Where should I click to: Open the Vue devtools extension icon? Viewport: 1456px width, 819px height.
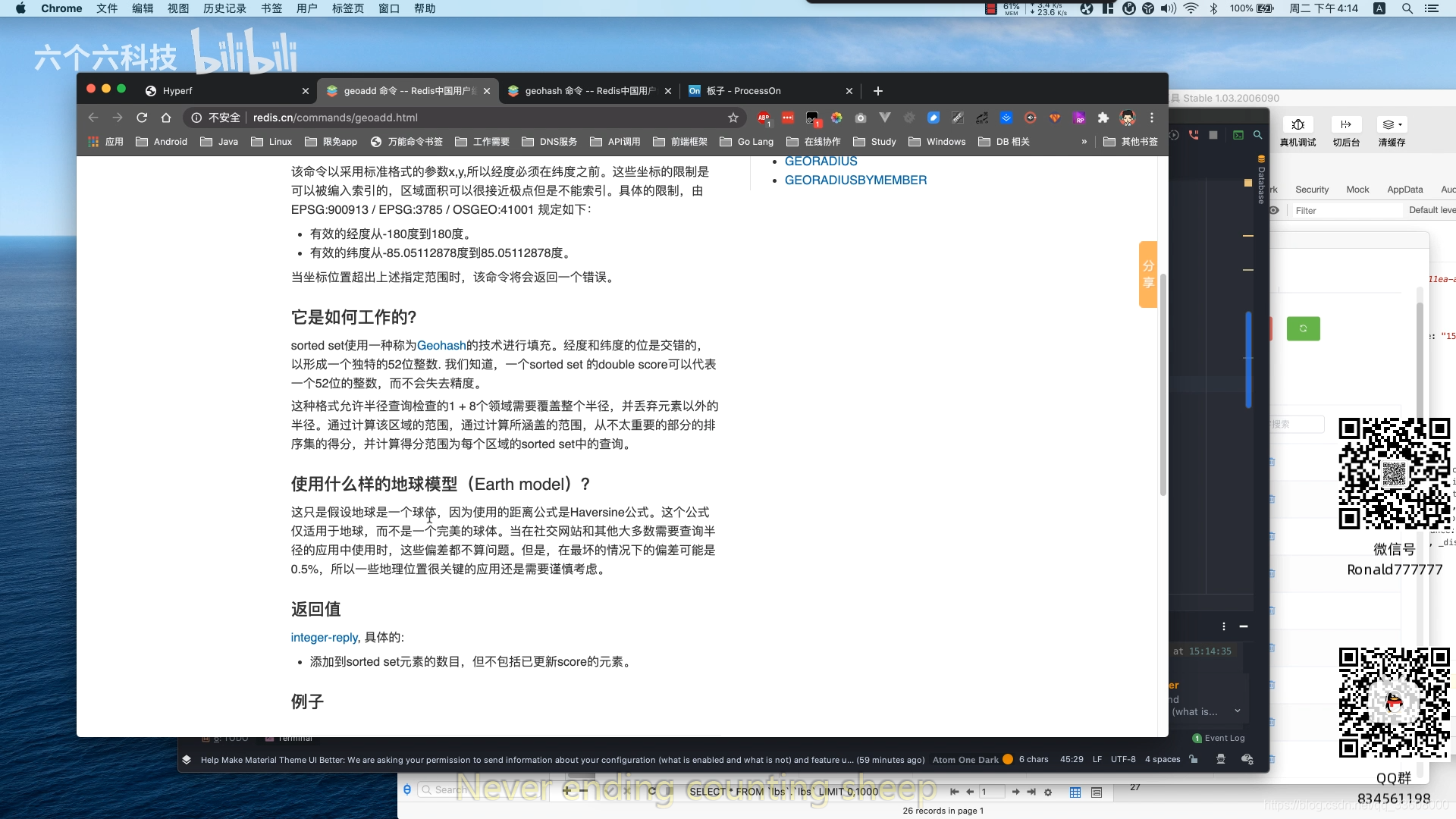[886, 118]
